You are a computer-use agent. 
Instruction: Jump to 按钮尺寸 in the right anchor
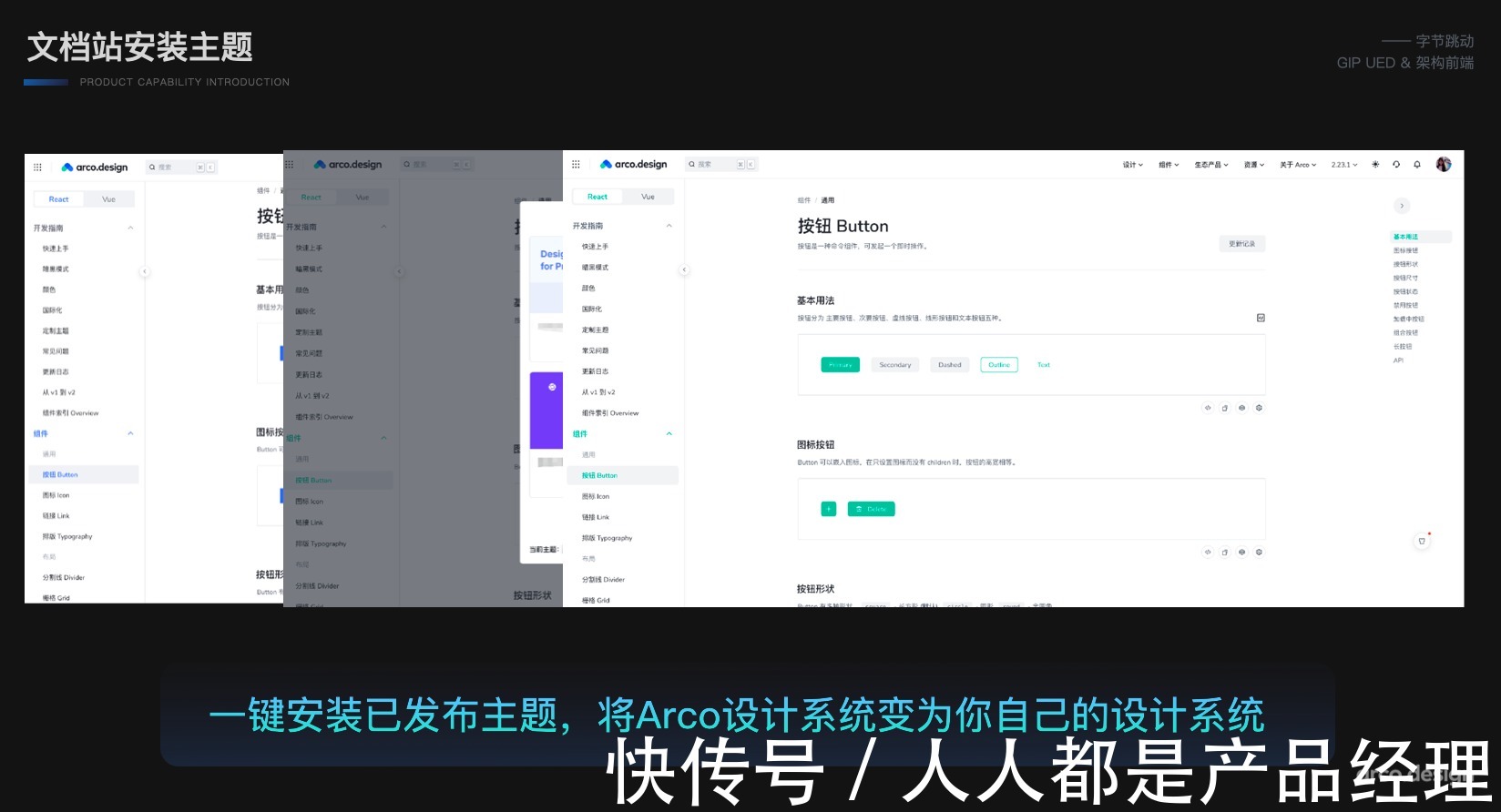1406,279
